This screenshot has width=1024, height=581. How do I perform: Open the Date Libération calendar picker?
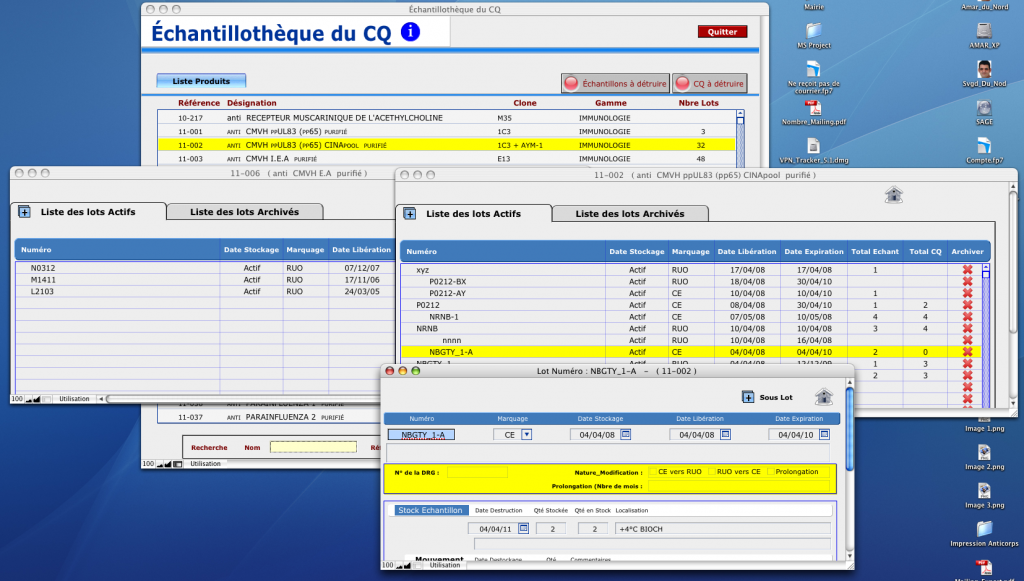[x=725, y=434]
